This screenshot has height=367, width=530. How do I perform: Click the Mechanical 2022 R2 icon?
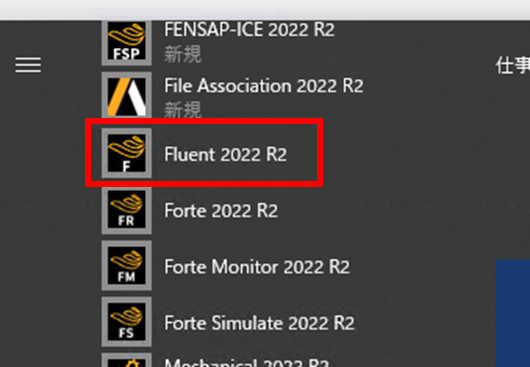[x=126, y=360]
